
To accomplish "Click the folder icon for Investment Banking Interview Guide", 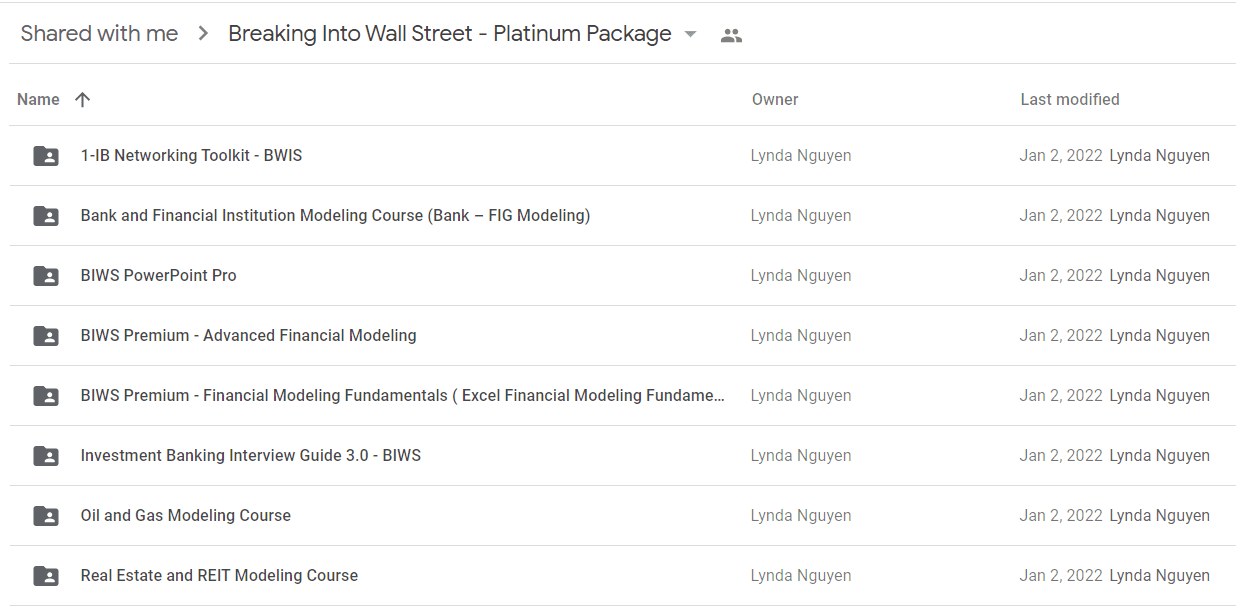I will point(46,456).
